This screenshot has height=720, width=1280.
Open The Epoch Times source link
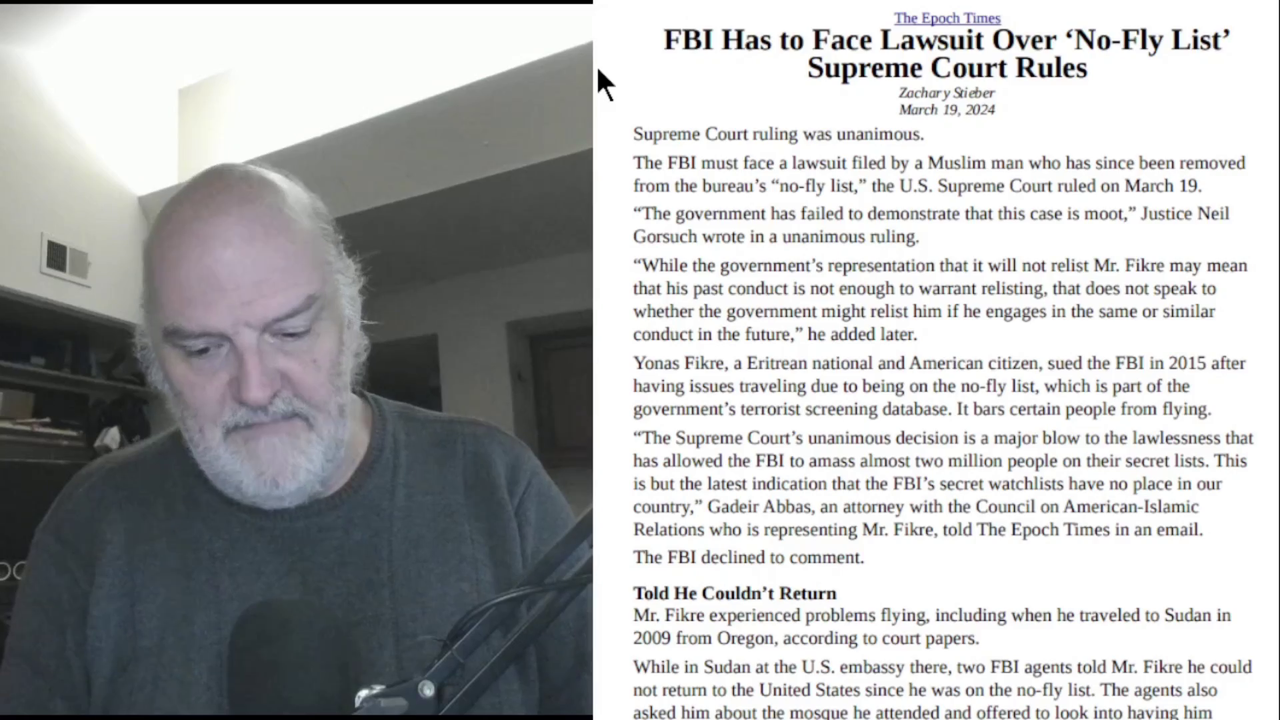pyautogui.click(x=946, y=18)
